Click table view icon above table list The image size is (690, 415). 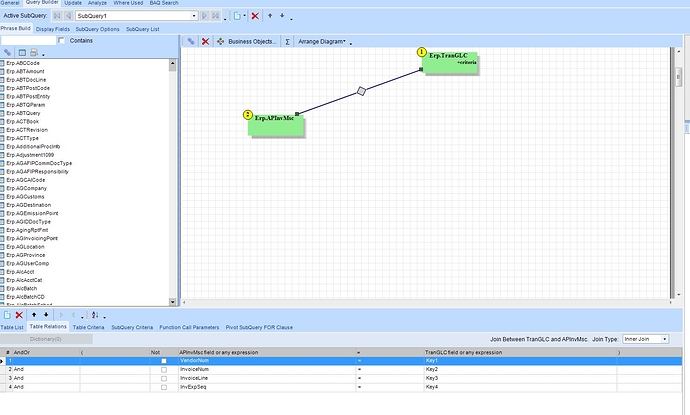click(x=22, y=53)
